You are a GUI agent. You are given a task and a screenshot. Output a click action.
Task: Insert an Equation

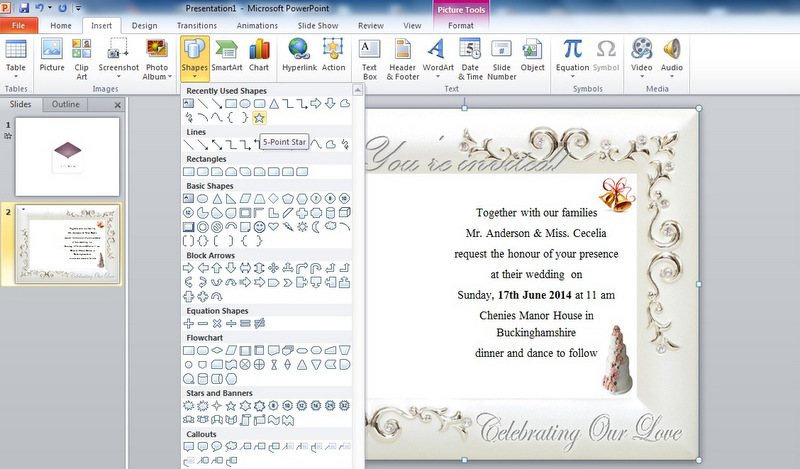[572, 59]
